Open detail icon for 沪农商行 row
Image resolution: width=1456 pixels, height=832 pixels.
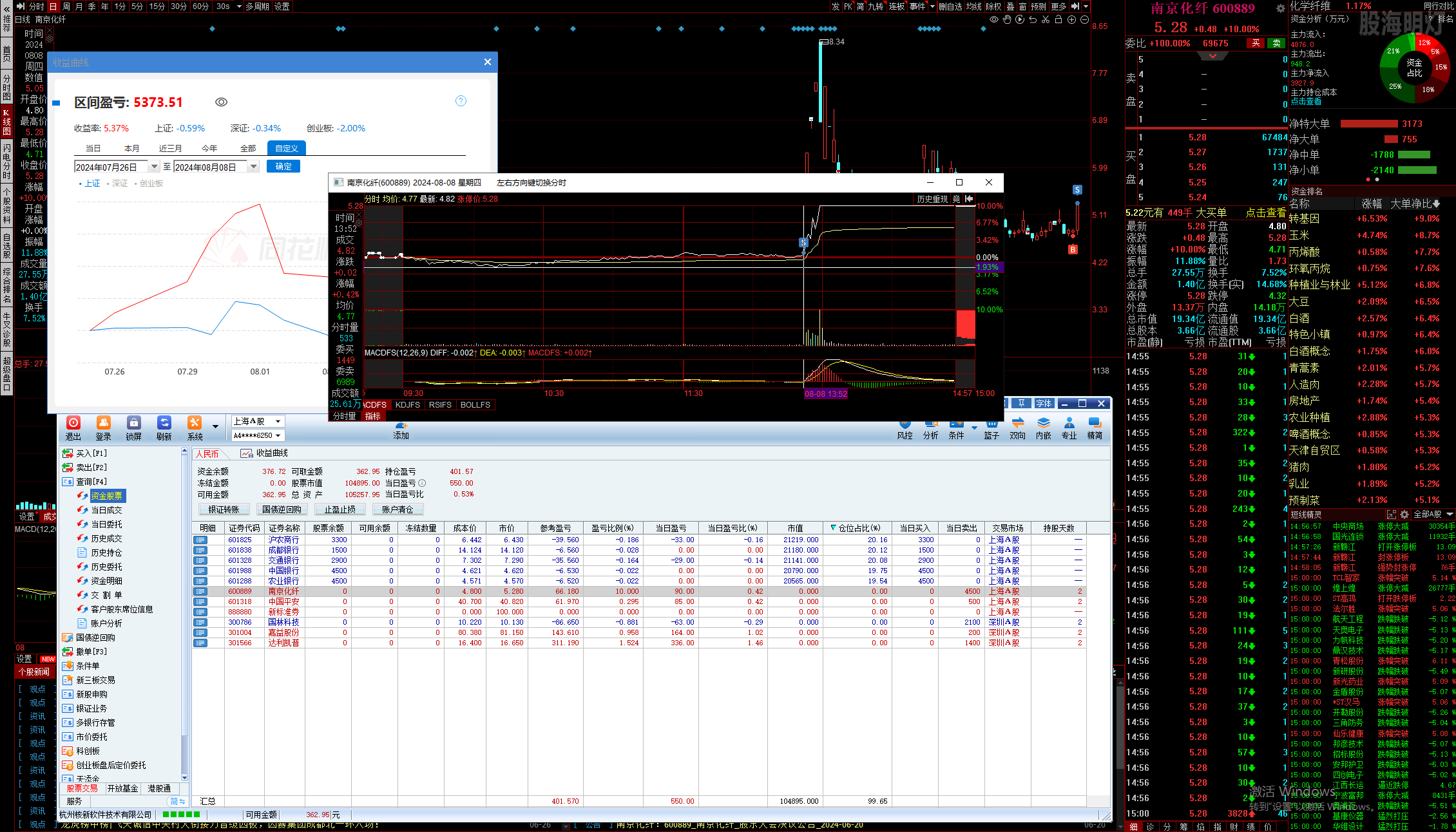[200, 540]
